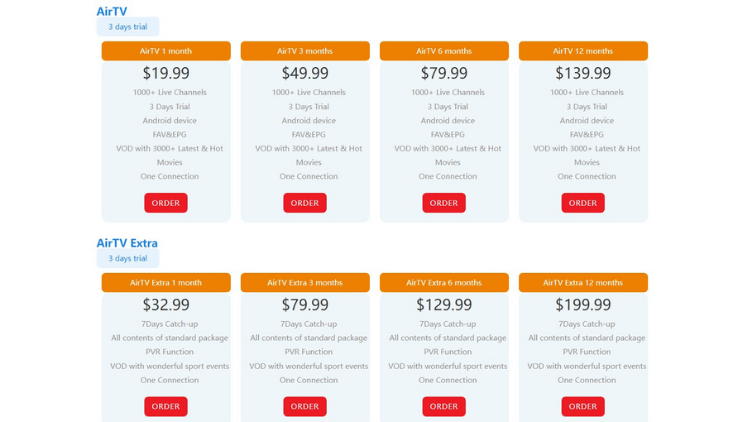The height and width of the screenshot is (422, 750).
Task: Order the AirTV Extra 12 months plan
Action: (583, 406)
